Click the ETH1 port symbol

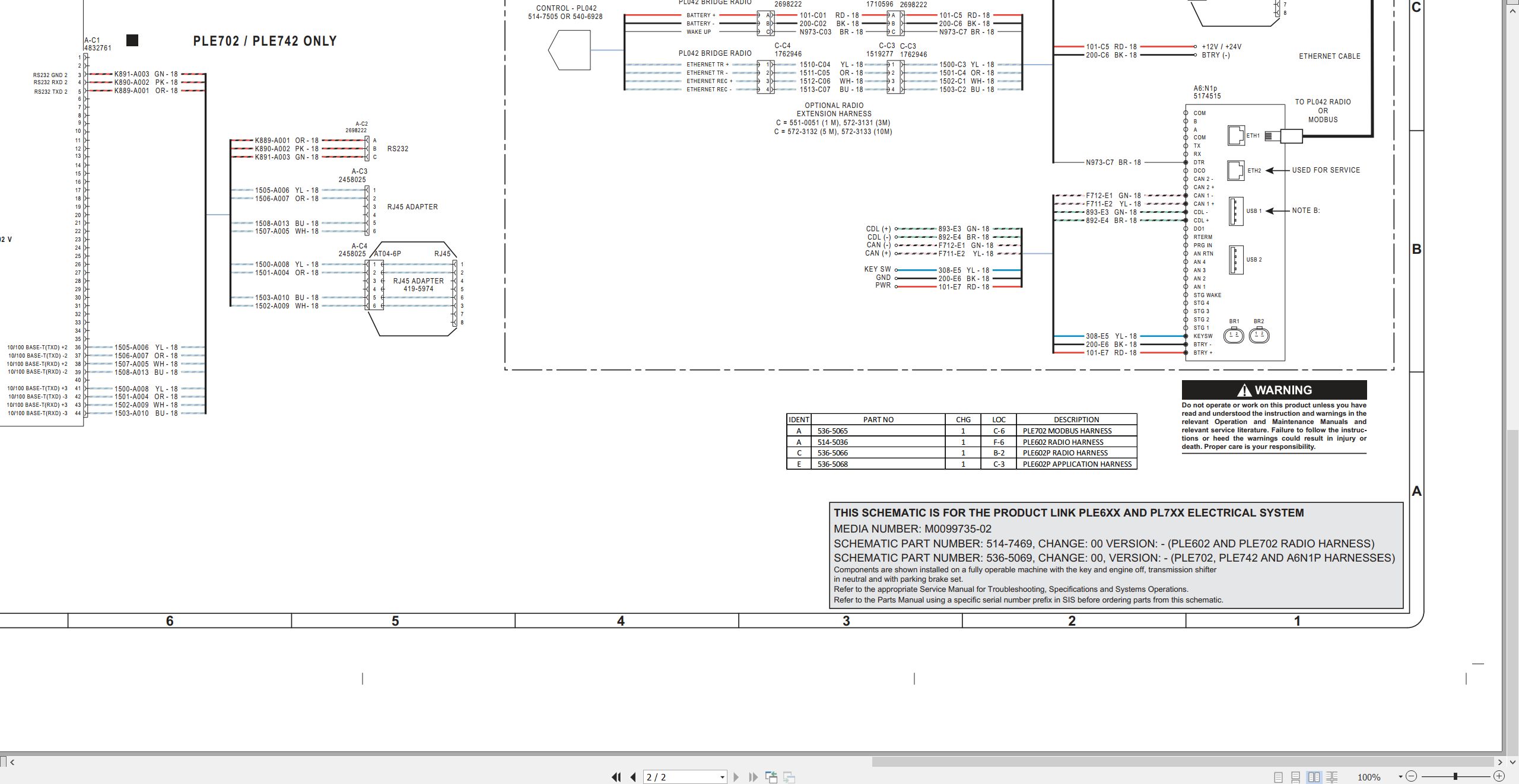click(x=1236, y=136)
